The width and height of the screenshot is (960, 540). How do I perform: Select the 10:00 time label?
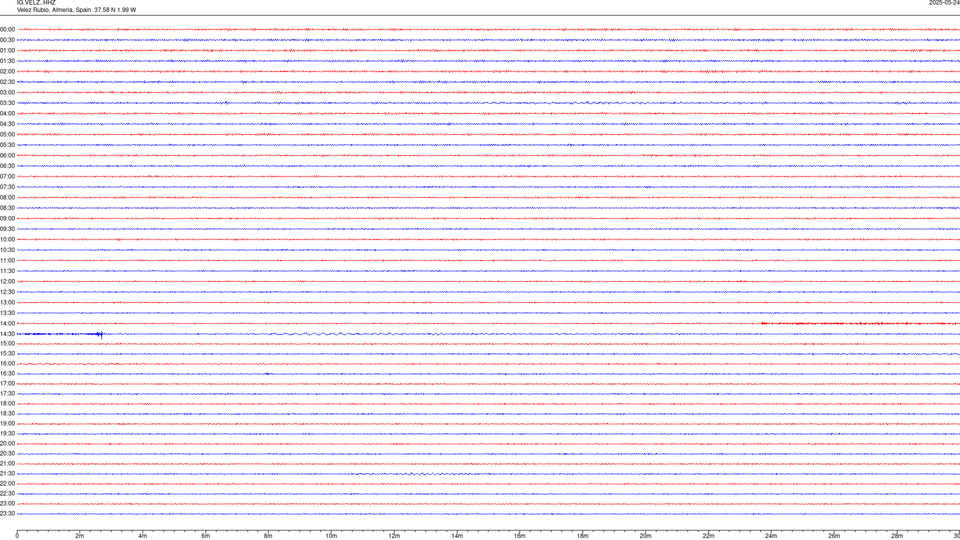[7, 239]
